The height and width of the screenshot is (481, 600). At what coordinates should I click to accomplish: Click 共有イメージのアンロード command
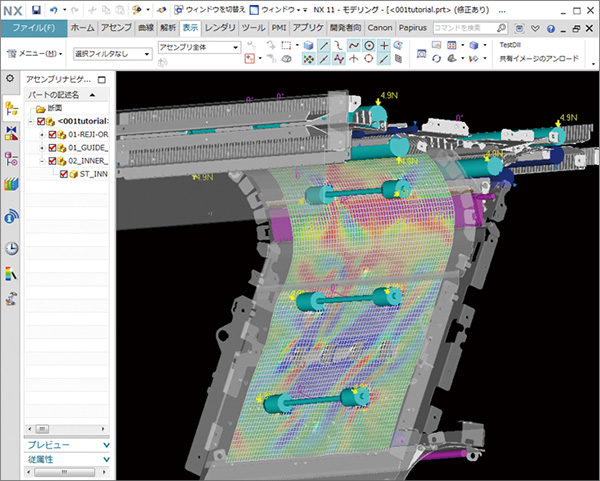[x=539, y=59]
